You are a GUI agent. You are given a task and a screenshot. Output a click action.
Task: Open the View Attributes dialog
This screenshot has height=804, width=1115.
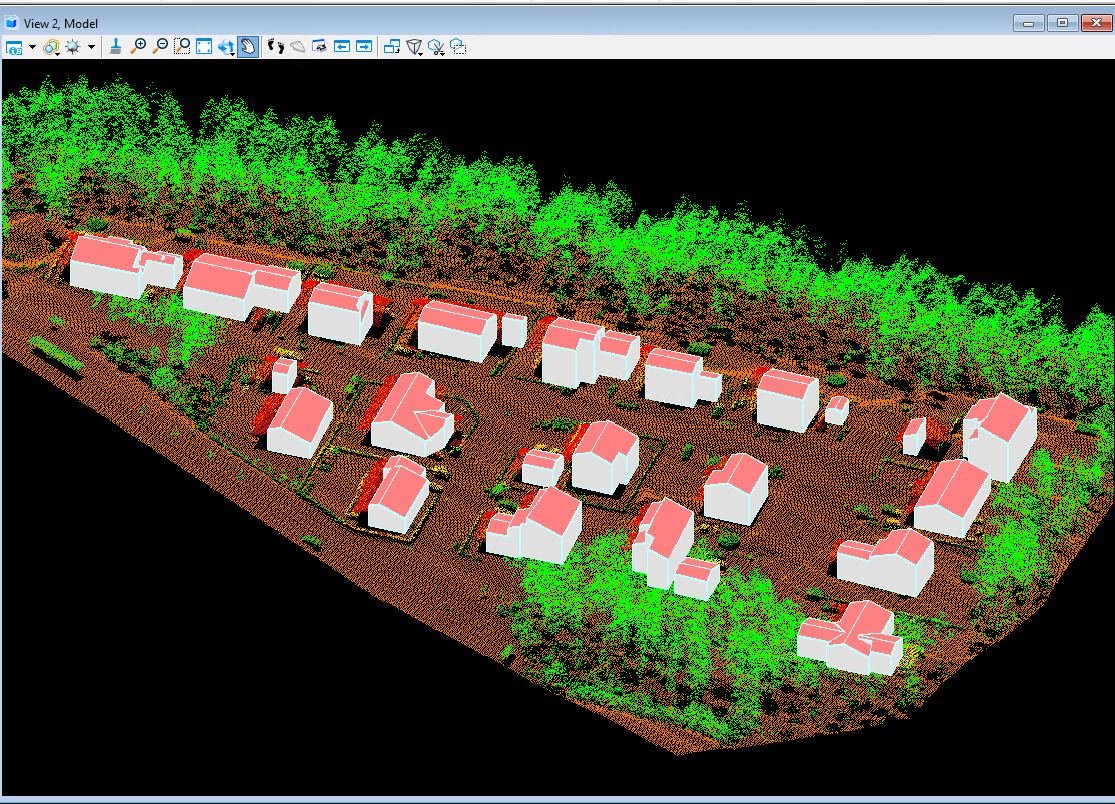click(14, 47)
